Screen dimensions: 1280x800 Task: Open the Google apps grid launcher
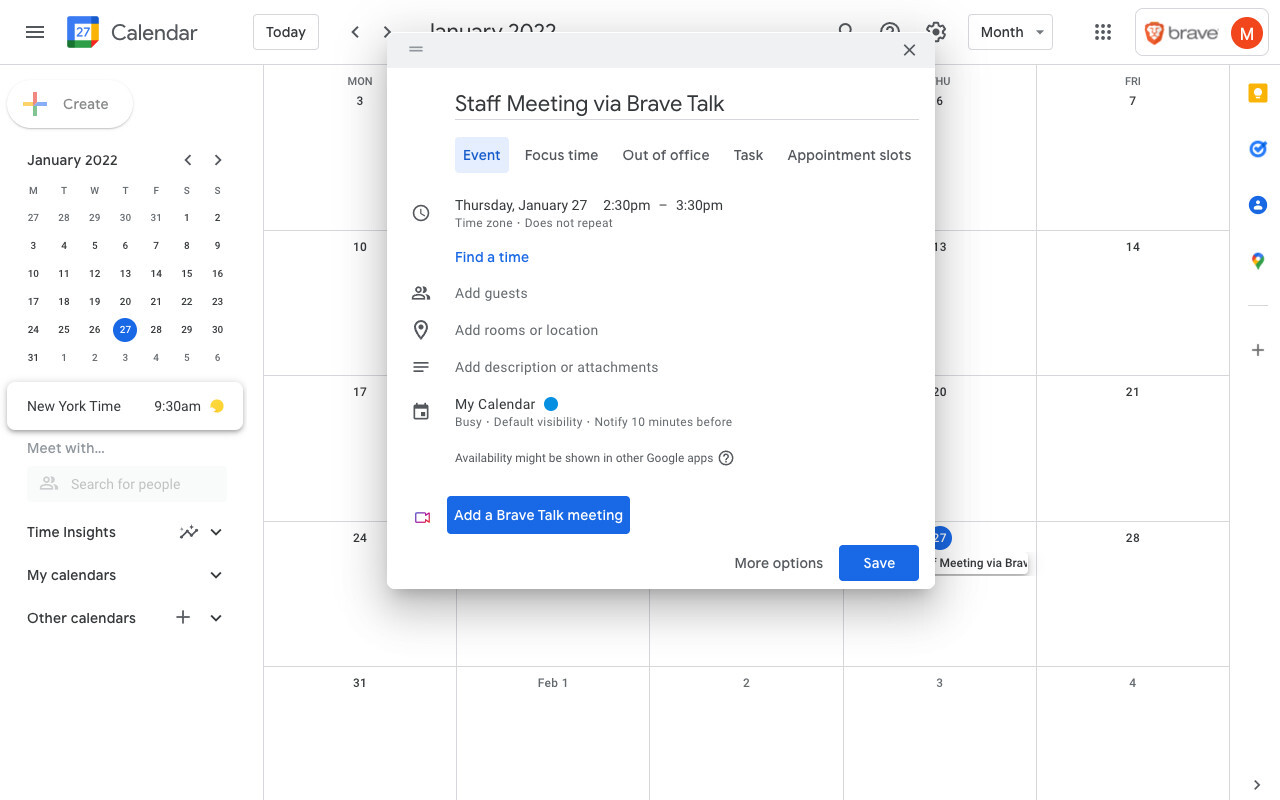coord(1103,32)
